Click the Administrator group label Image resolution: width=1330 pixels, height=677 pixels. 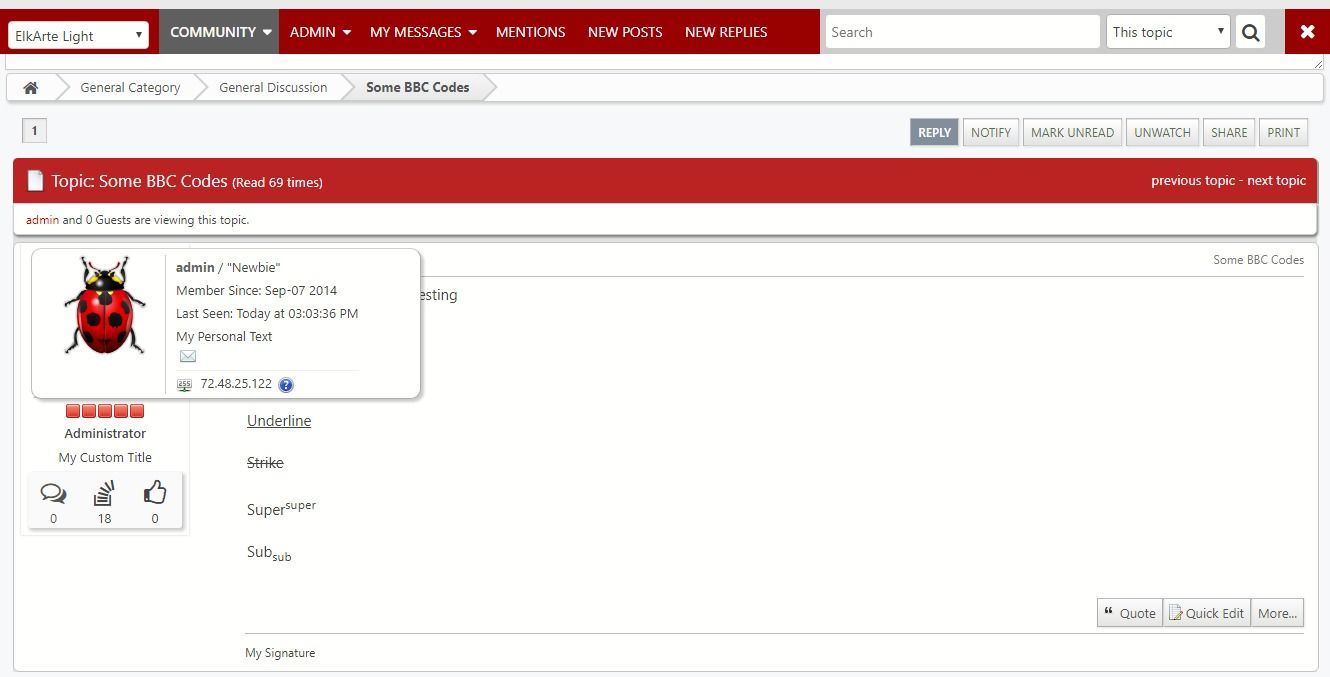(105, 434)
